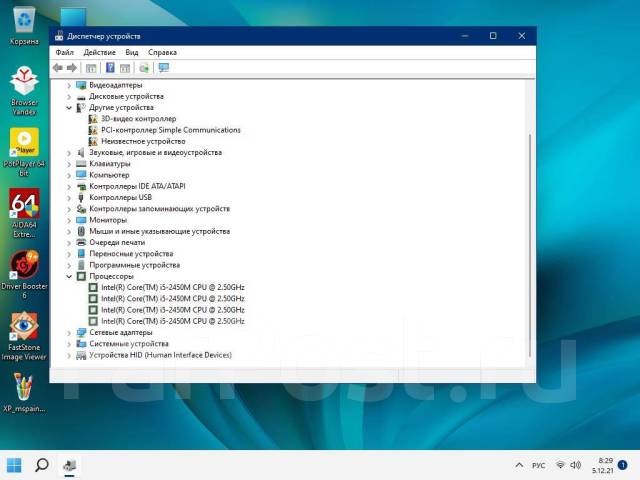Image resolution: width=640 pixels, height=480 pixels.
Task: Click the Видеоадаптеры category icon
Action: pos(81,85)
